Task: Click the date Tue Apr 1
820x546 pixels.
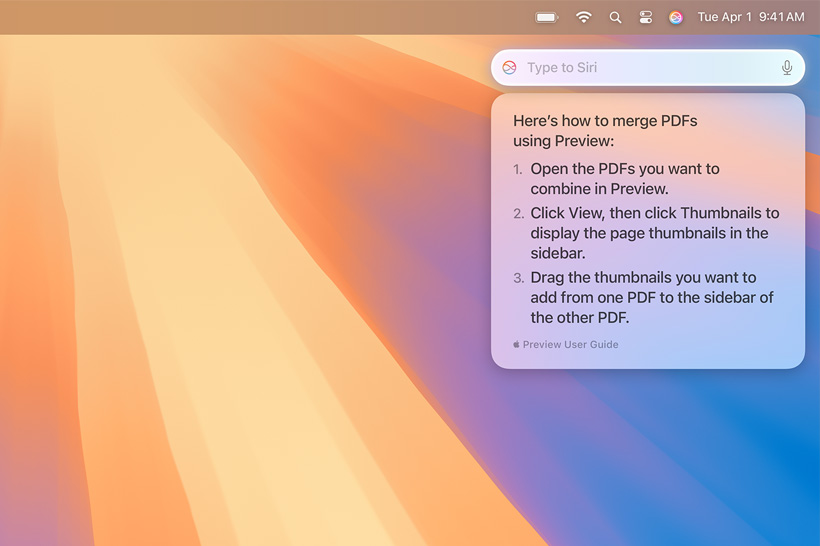Action: (723, 17)
